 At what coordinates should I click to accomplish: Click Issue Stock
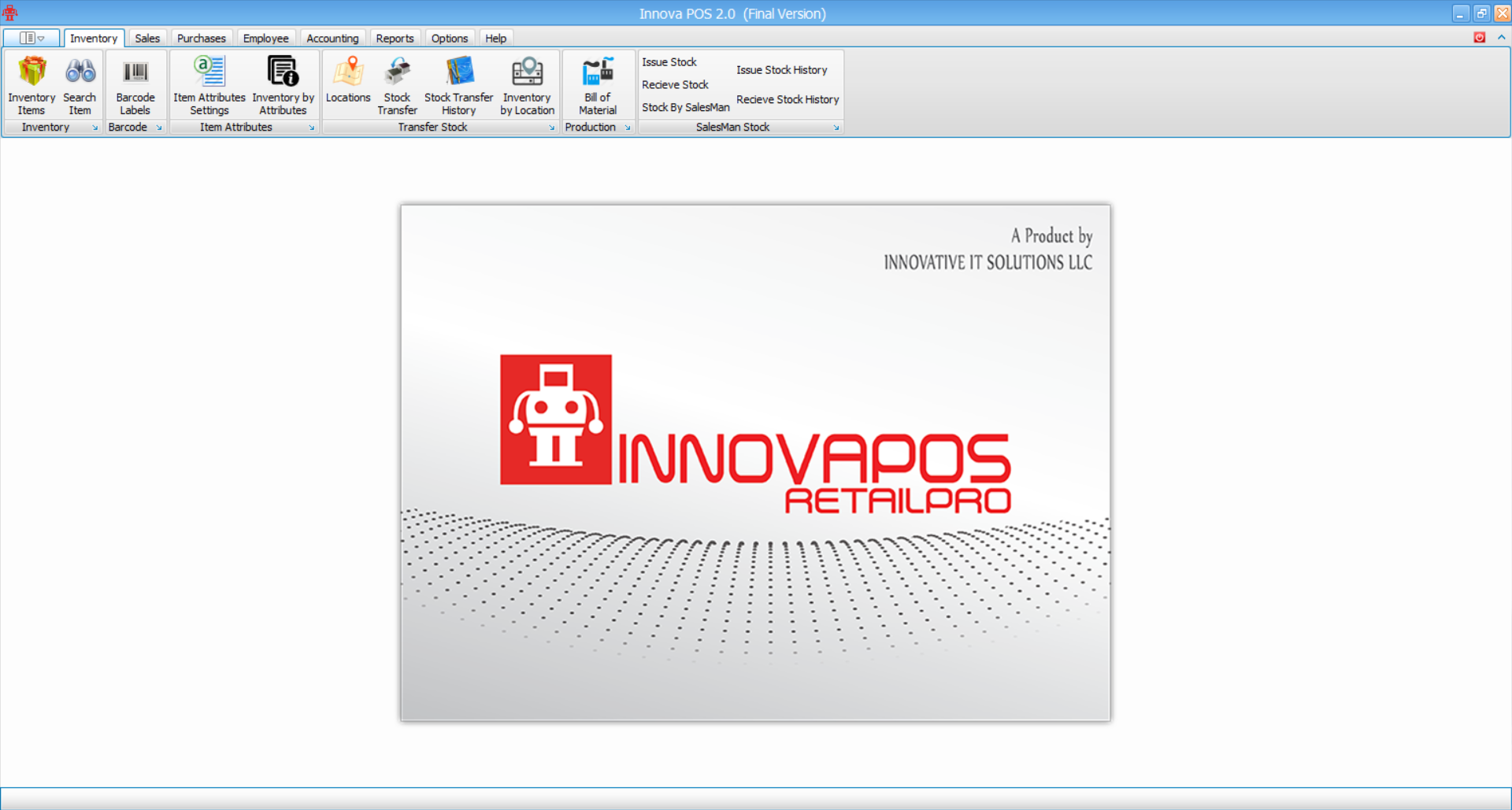point(669,61)
